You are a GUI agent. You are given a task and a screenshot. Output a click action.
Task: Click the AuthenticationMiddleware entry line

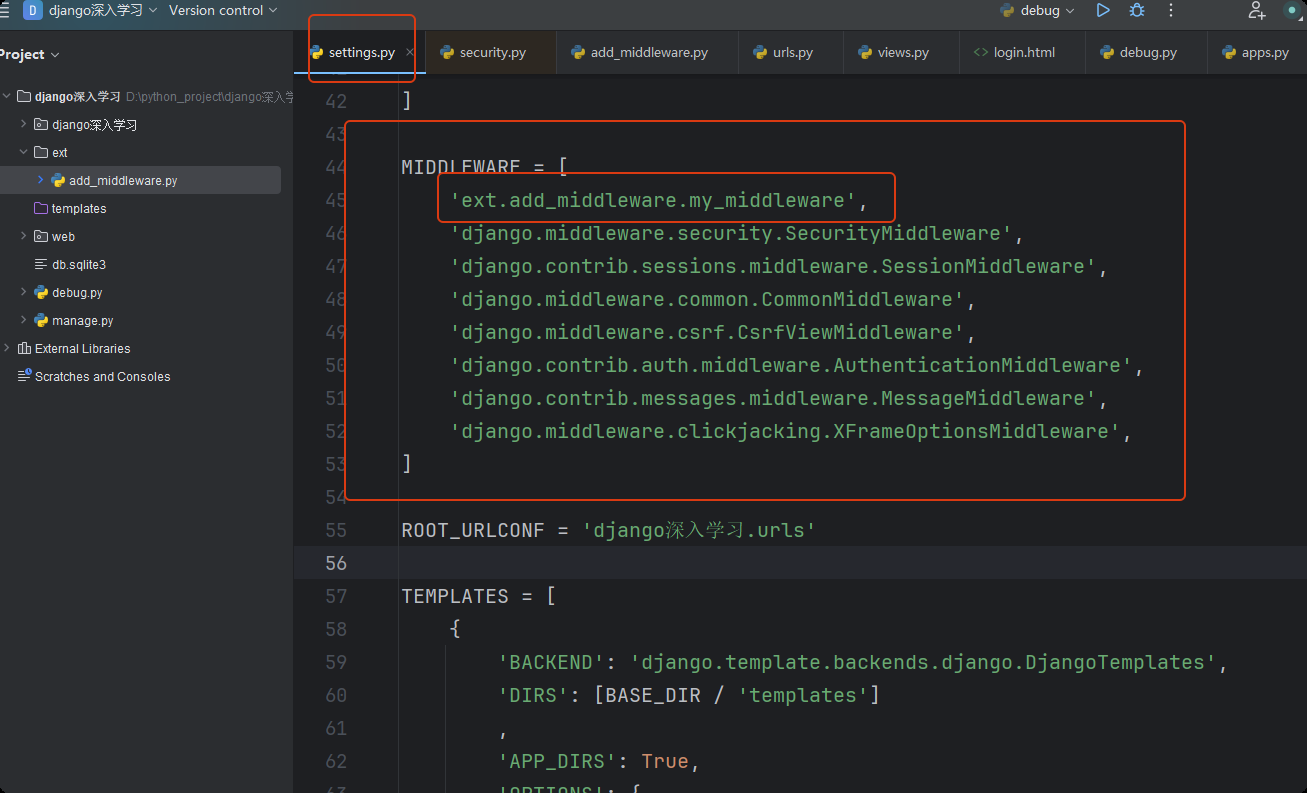click(791, 365)
